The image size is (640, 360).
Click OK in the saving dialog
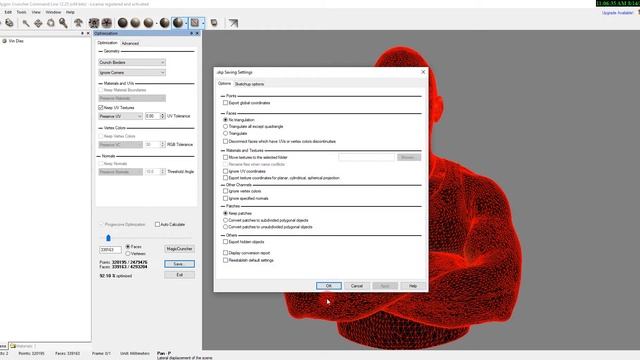[x=329, y=286]
